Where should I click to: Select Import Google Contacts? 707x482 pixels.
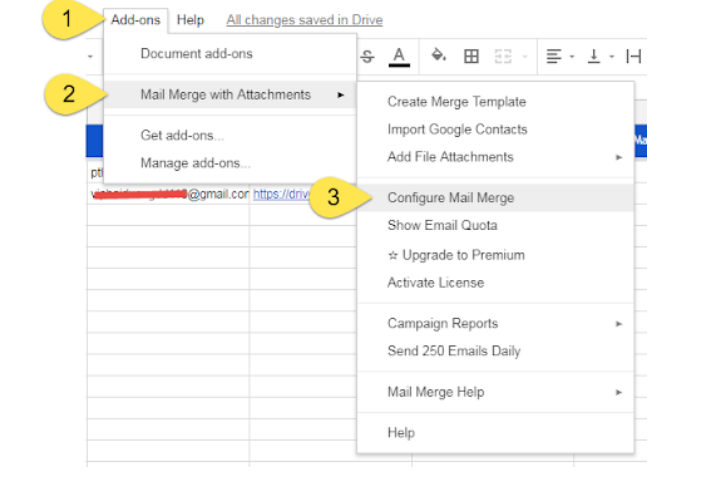coord(496,129)
